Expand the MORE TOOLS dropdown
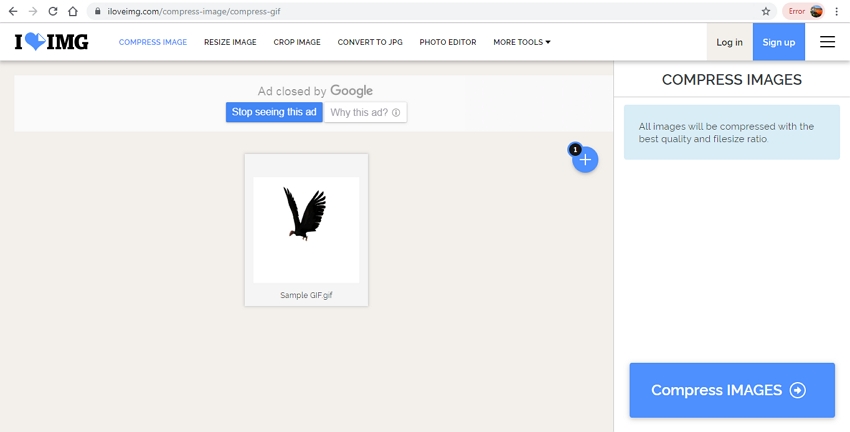The width and height of the screenshot is (850, 432). (x=521, y=42)
